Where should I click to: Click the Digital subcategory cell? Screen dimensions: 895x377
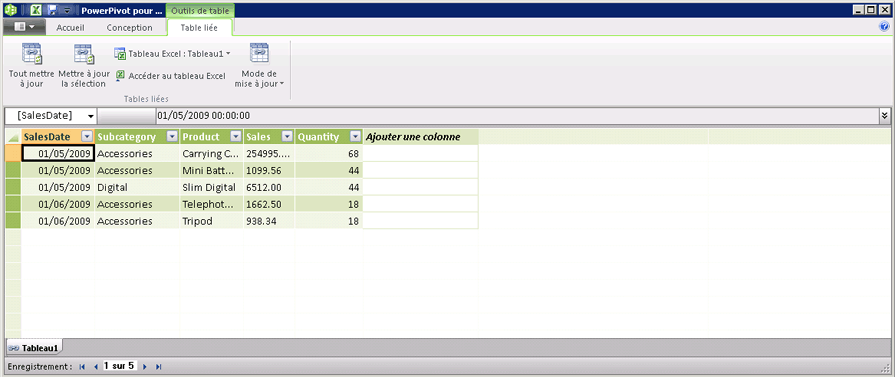(138, 187)
